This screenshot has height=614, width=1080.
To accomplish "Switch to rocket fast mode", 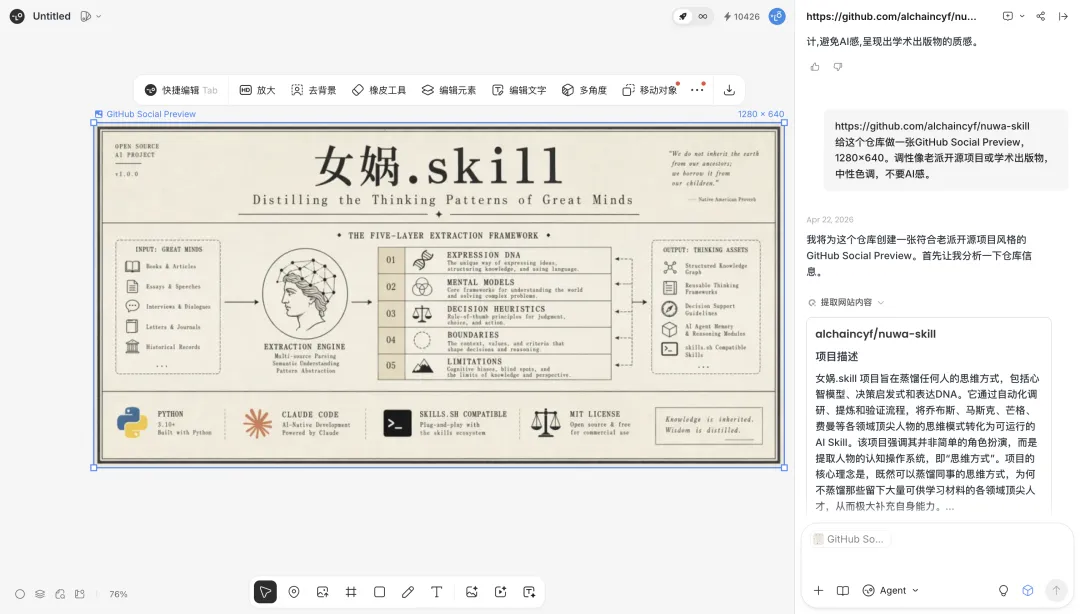I will (x=683, y=17).
